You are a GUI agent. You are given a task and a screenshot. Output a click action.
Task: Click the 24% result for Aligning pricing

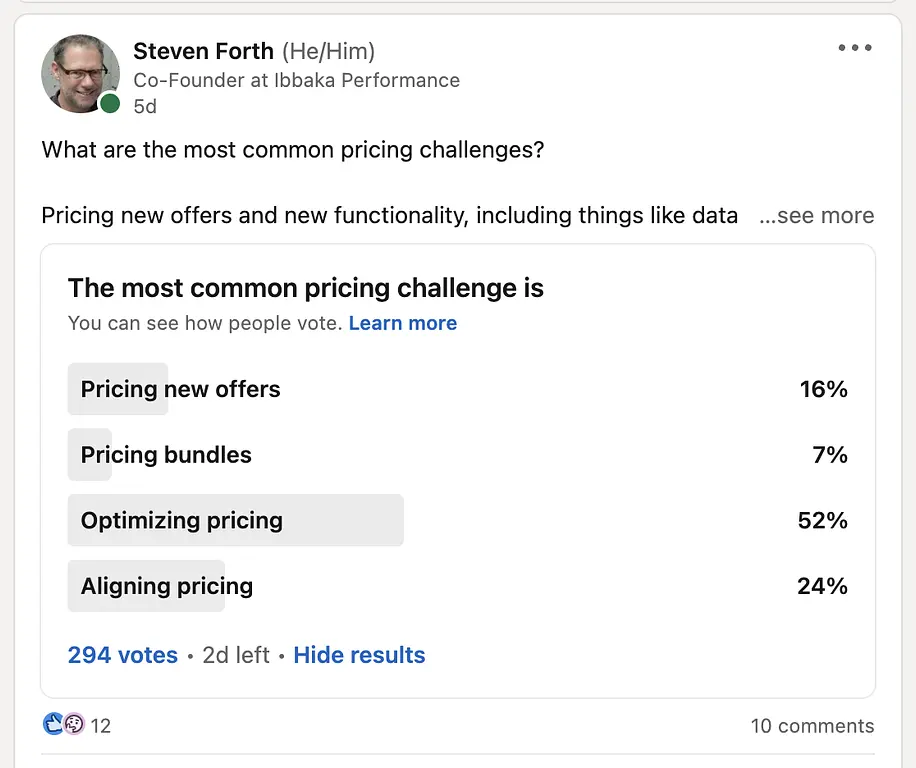(823, 586)
